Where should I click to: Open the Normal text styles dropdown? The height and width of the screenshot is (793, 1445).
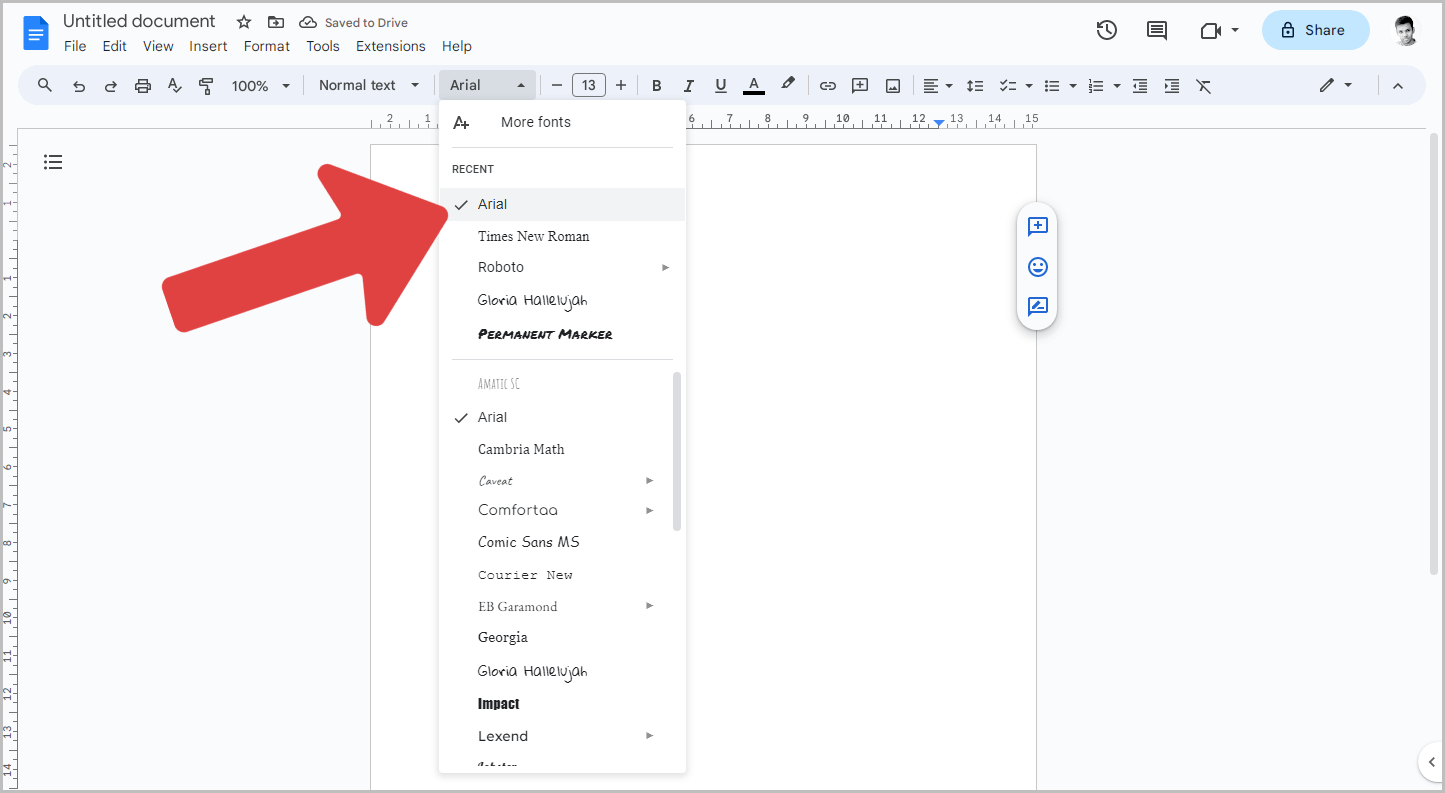(x=369, y=86)
